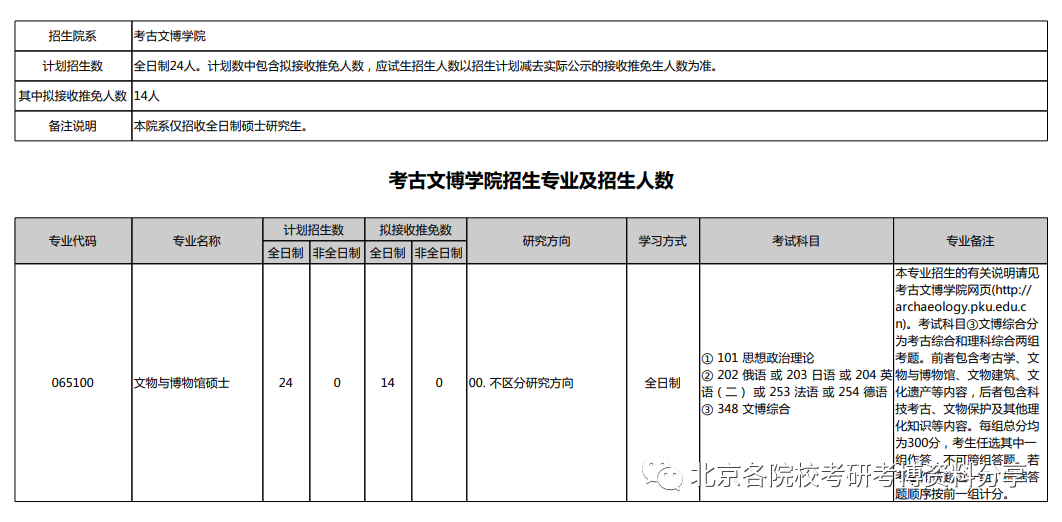Select the 考古文博学院 value in the top table

pyautogui.click(x=170, y=36)
